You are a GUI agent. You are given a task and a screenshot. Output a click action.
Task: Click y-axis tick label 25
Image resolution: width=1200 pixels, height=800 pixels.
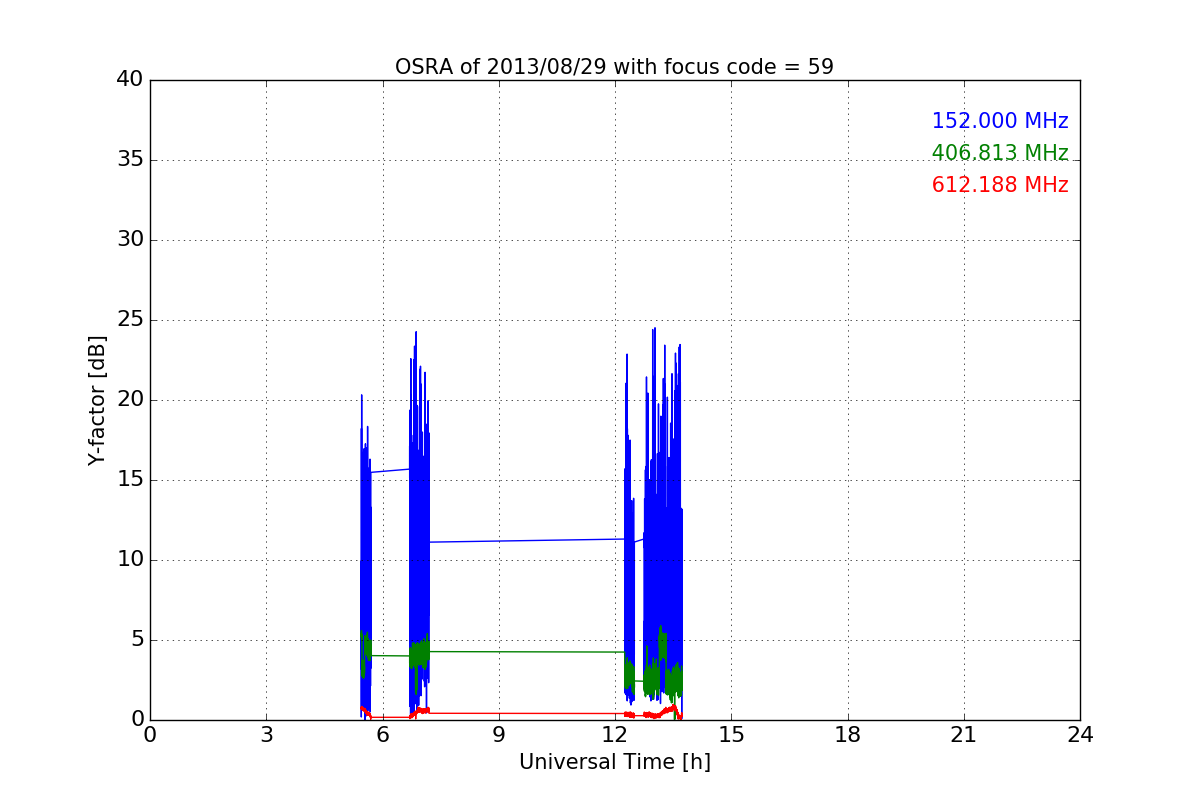(130, 320)
